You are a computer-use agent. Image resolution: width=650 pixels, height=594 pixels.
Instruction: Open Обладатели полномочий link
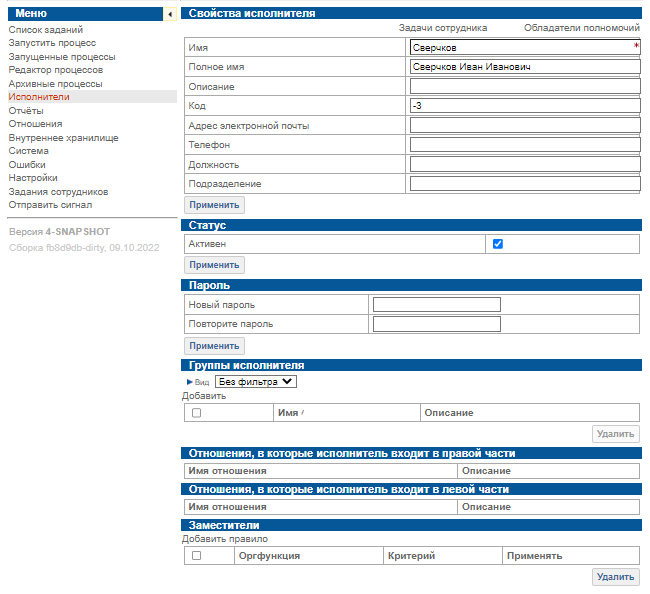click(581, 28)
